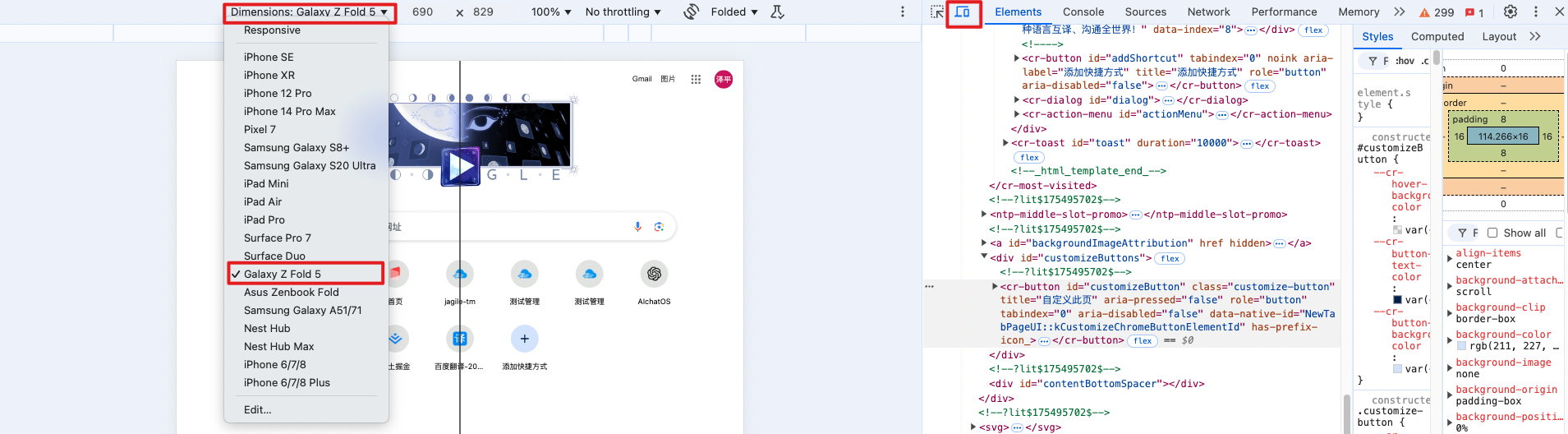Activate the inspect element picker icon
1568x434 pixels.
click(937, 12)
